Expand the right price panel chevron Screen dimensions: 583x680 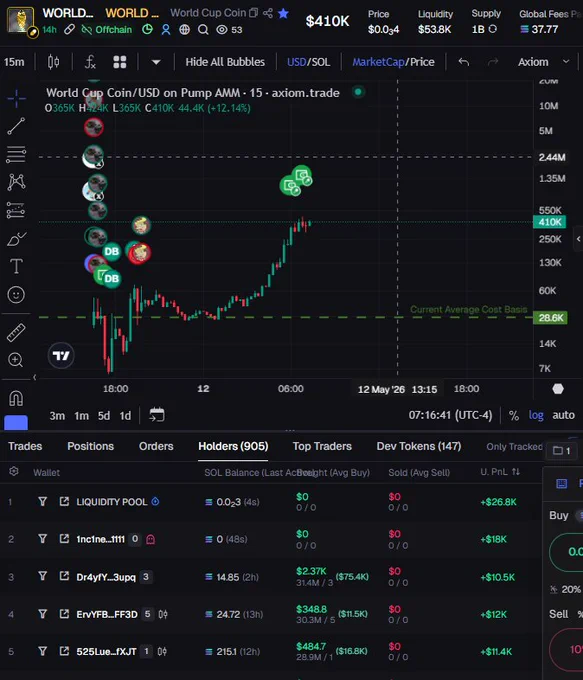[x=578, y=239]
